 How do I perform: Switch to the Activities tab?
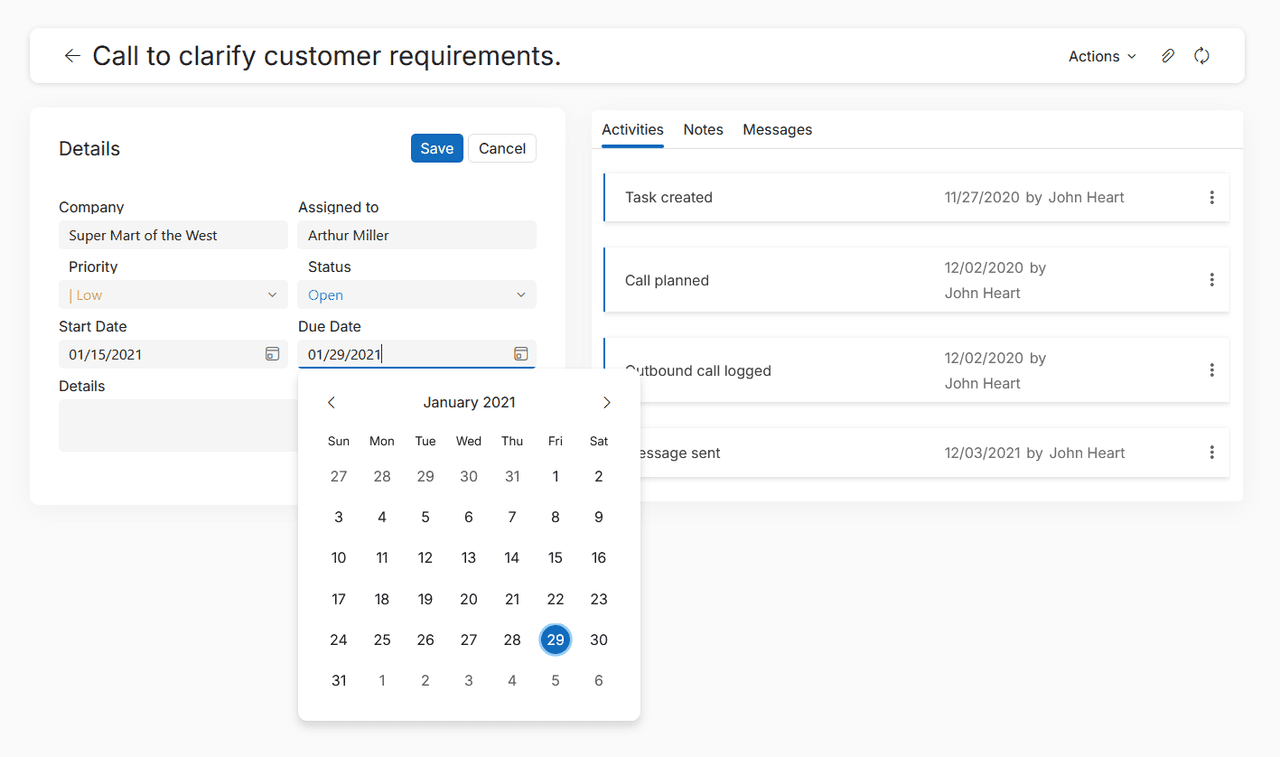pos(632,130)
